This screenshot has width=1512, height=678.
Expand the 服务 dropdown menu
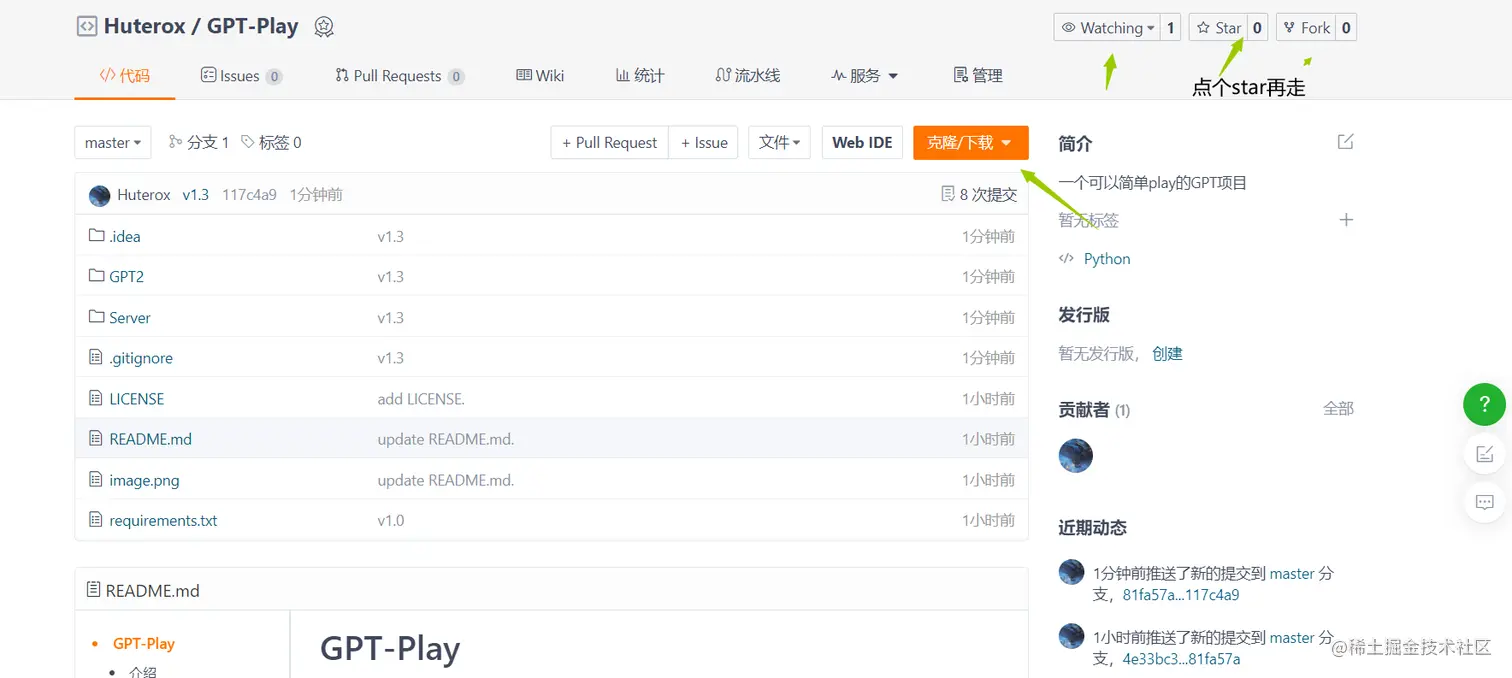coord(865,76)
